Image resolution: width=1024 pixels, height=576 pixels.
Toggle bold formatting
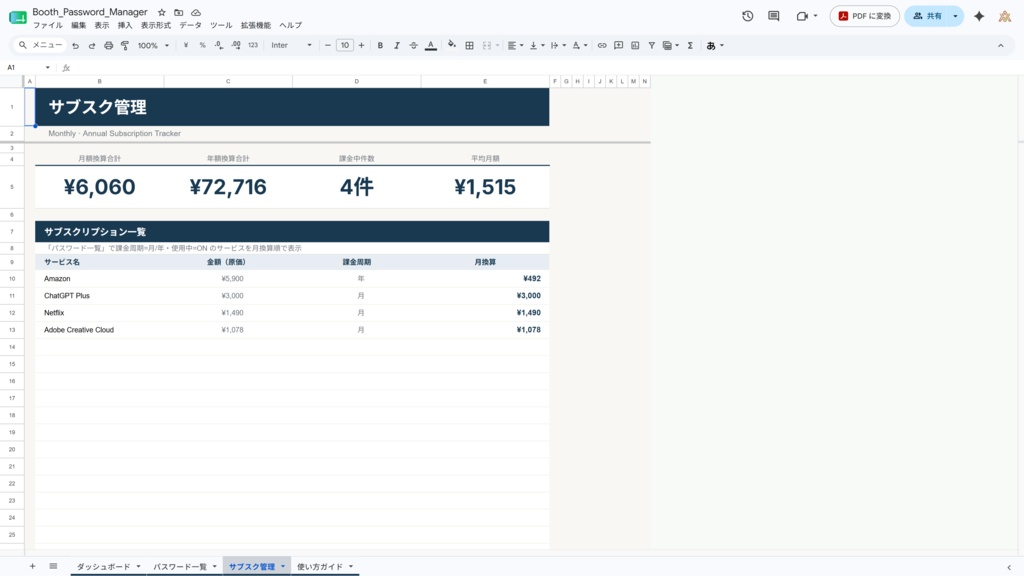[x=380, y=46]
